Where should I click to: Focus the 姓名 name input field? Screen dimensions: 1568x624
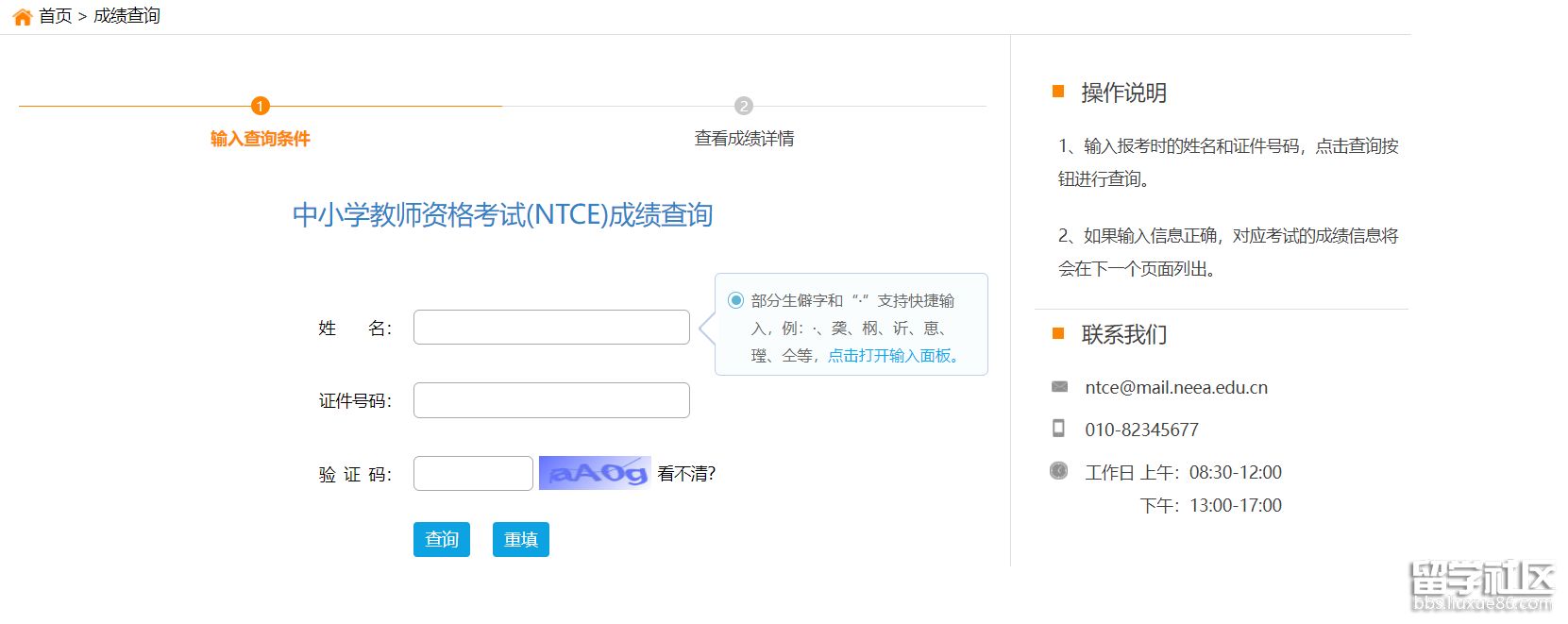pos(551,328)
